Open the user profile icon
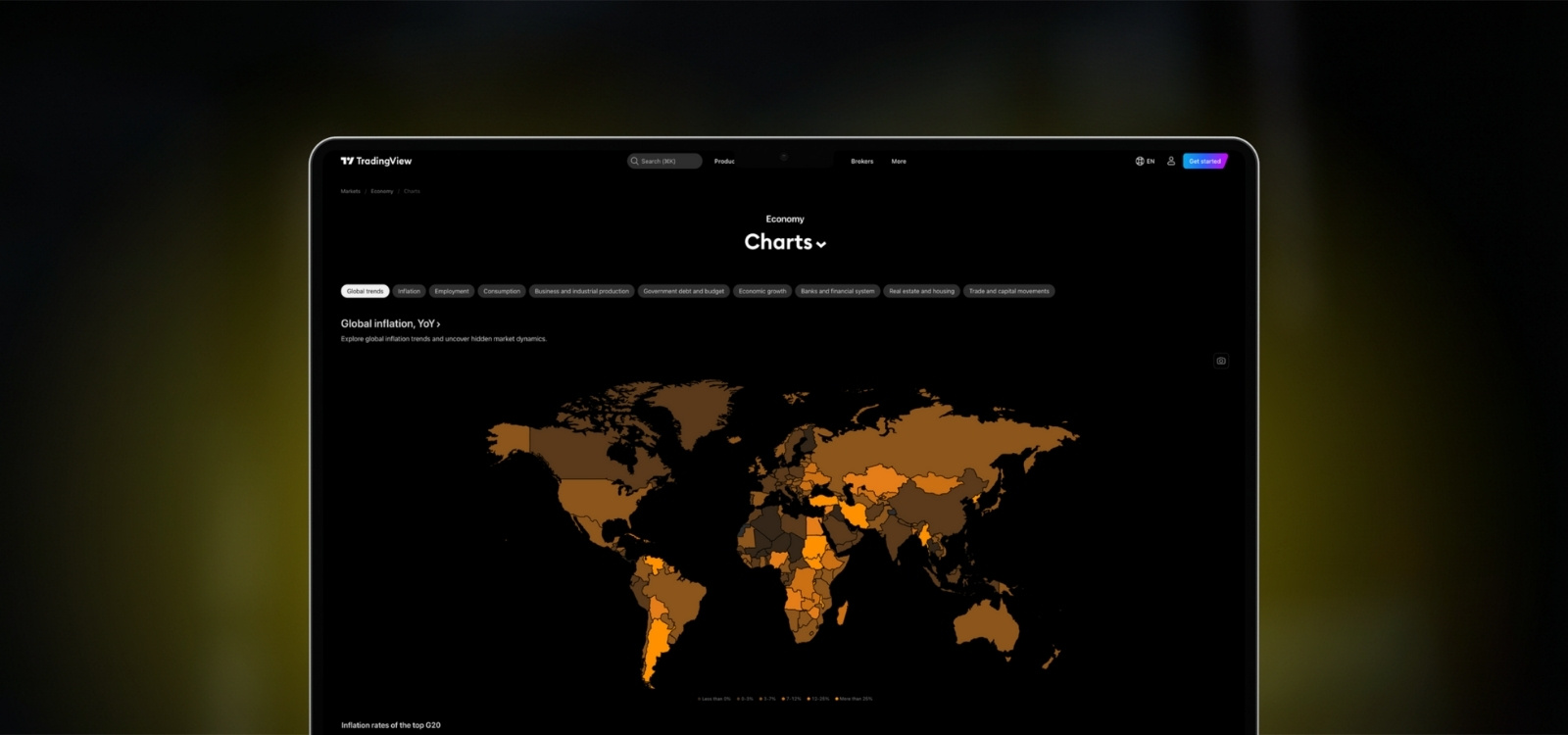 coord(1170,161)
